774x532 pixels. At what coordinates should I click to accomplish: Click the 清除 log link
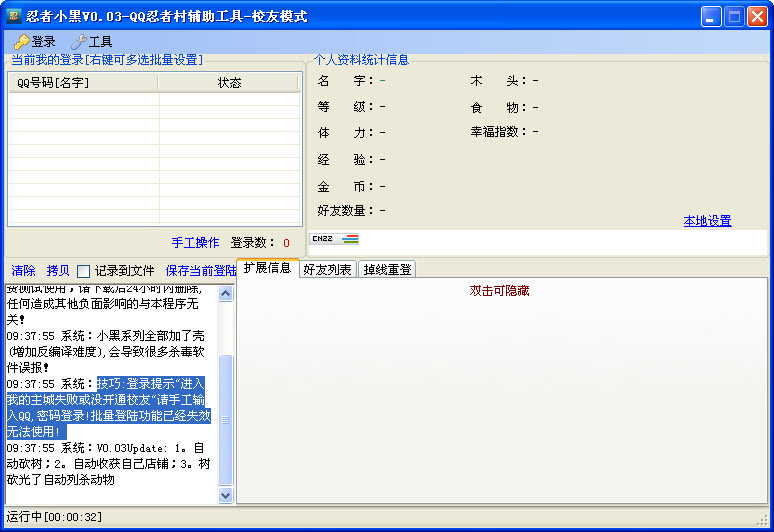(x=23, y=271)
